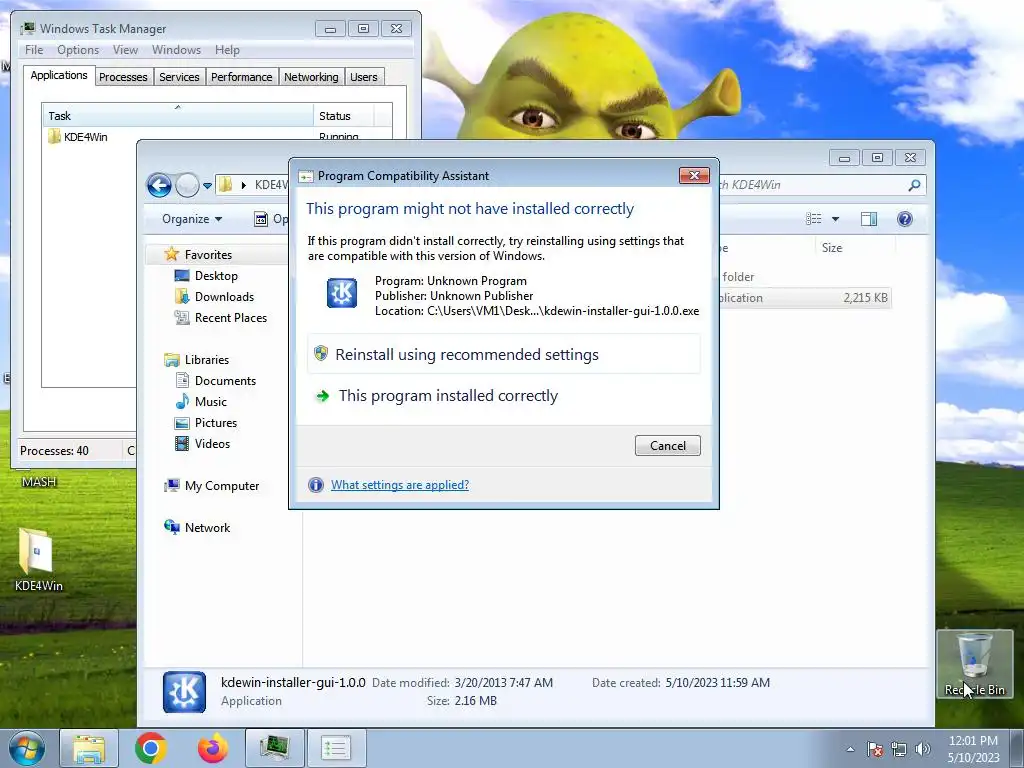
Task: Click the info icon beside settings link
Action: tap(315, 485)
